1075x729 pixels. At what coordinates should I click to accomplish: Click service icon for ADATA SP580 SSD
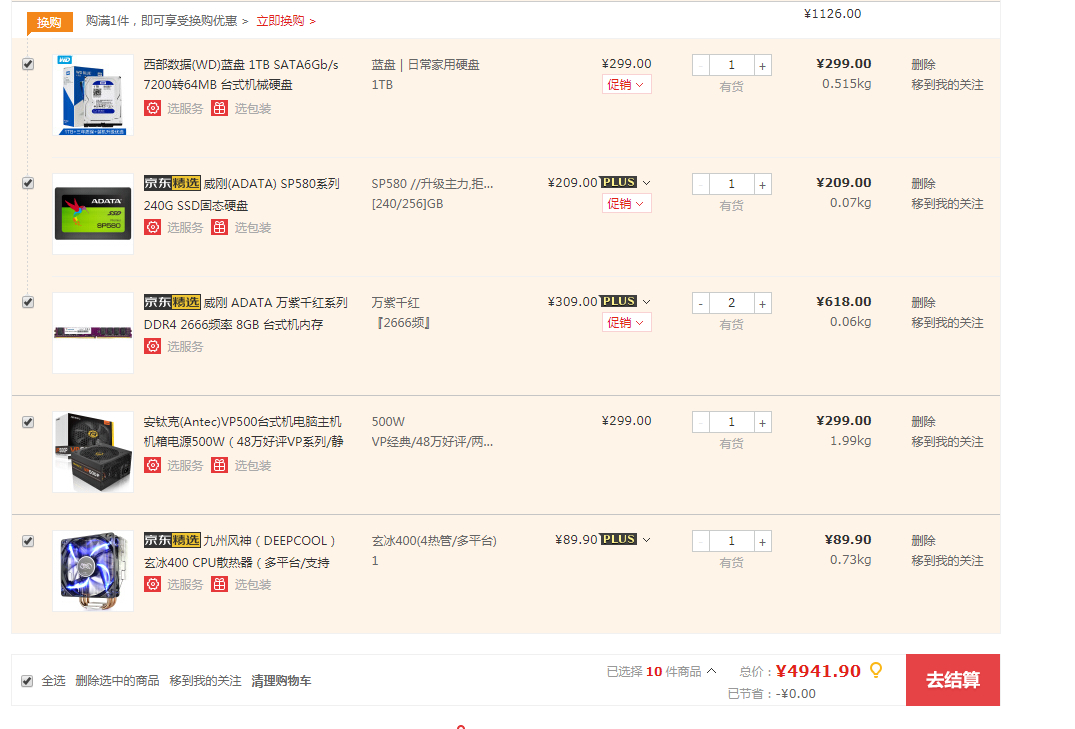[152, 227]
